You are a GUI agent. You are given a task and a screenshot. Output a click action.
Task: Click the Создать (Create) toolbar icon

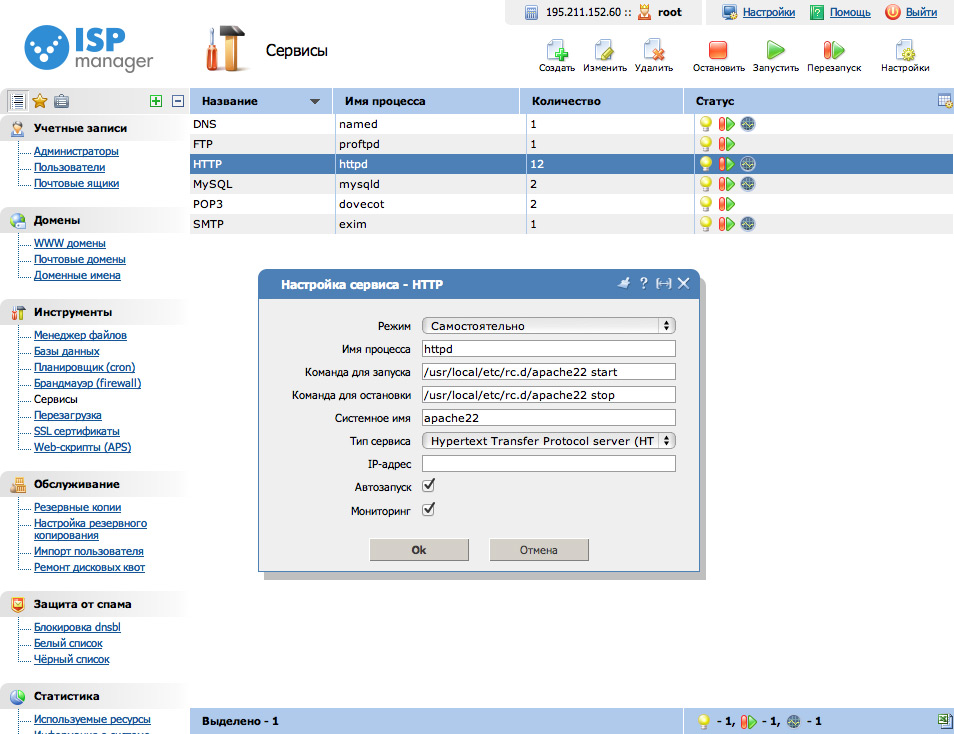coord(556,51)
